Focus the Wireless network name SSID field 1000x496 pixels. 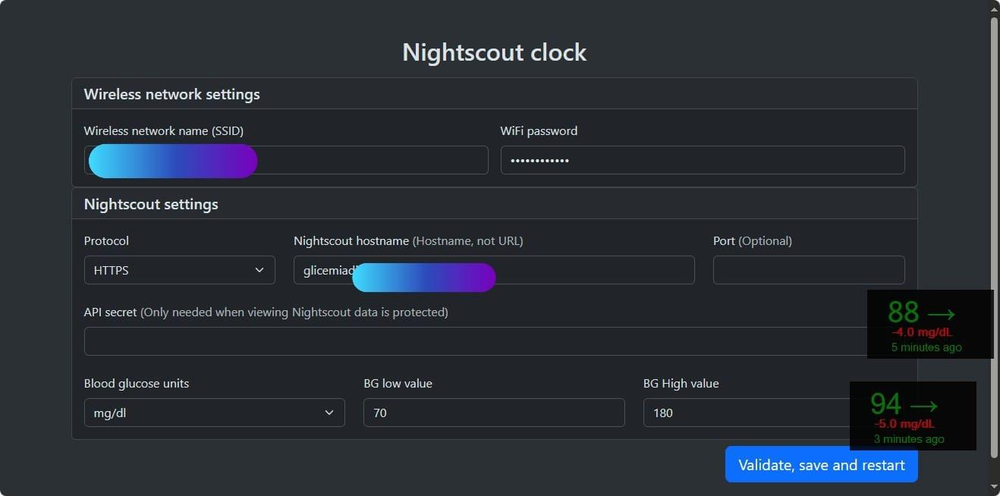286,160
